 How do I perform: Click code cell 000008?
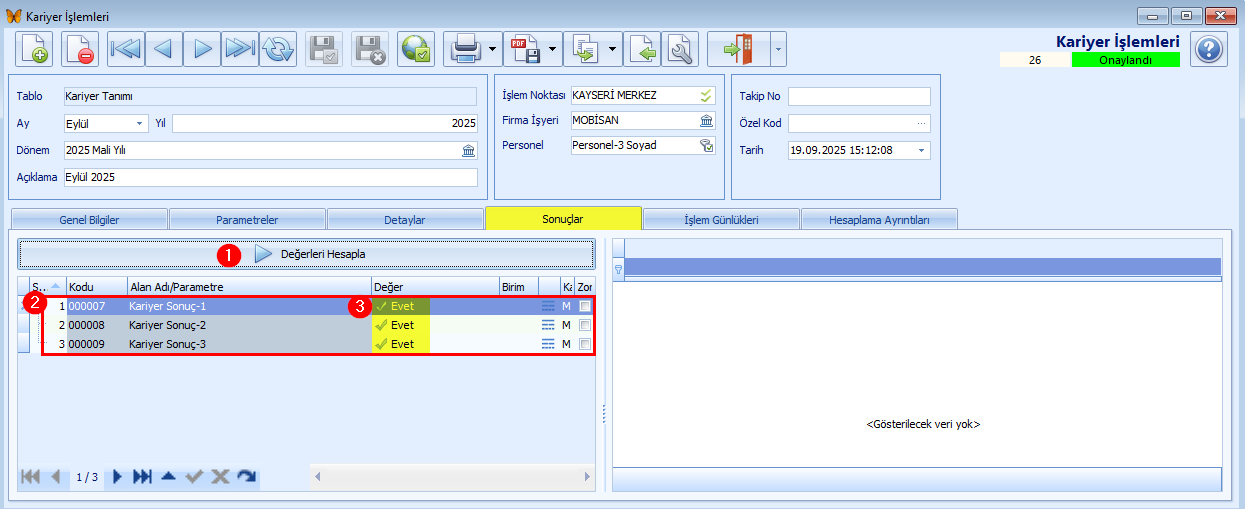click(x=96, y=325)
